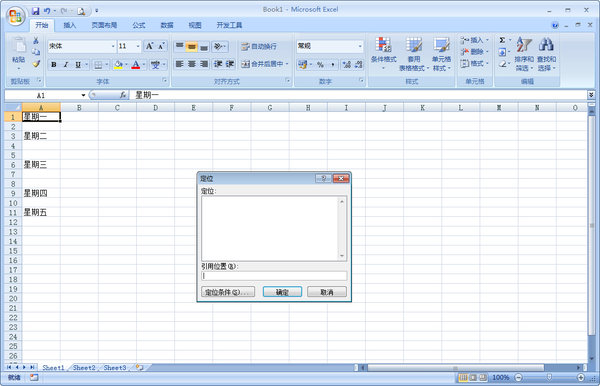
Task: Click AutoSum sigma icon
Action: point(502,40)
